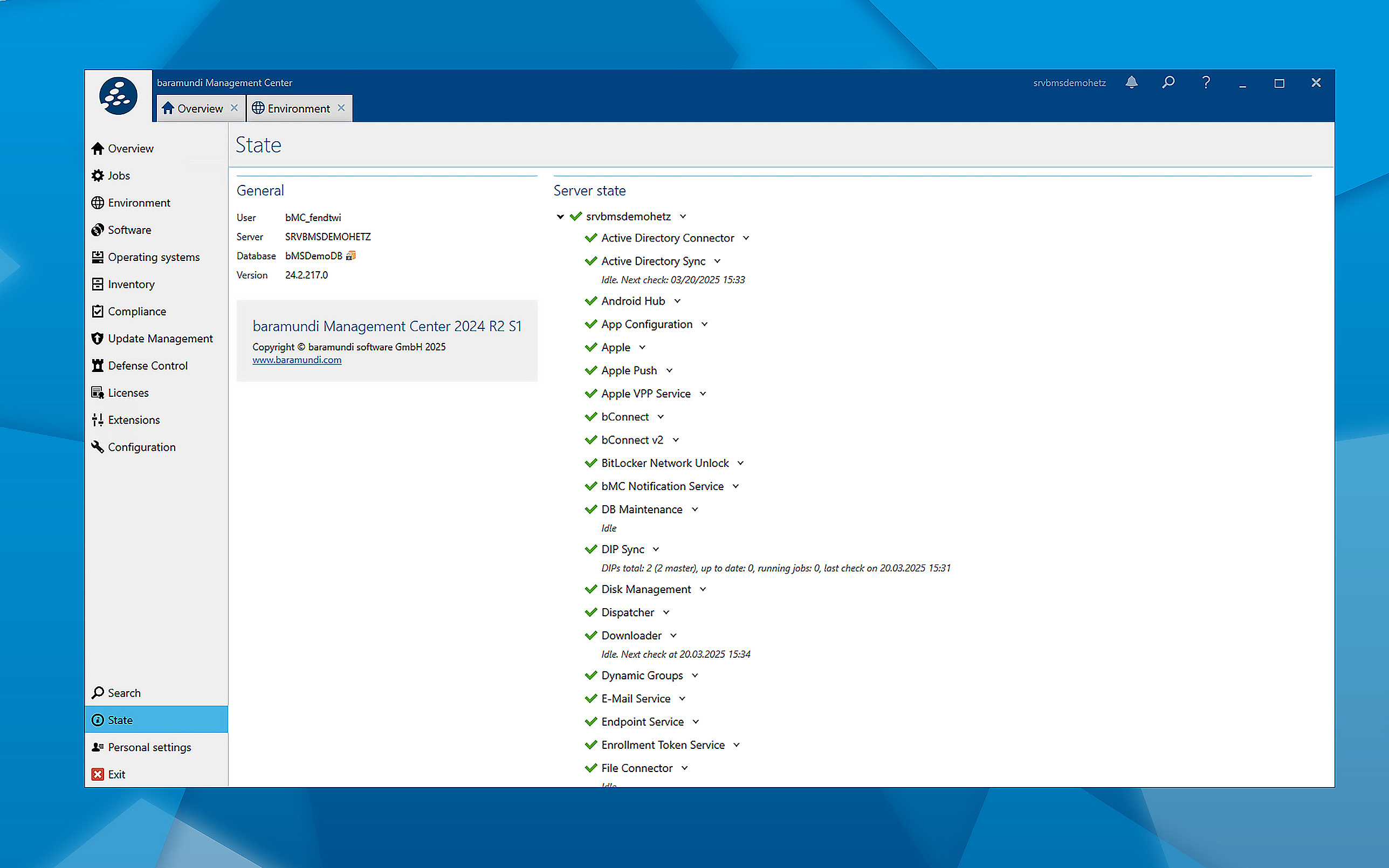Click the Update Management shield icon
The image size is (1389, 868).
98,339
